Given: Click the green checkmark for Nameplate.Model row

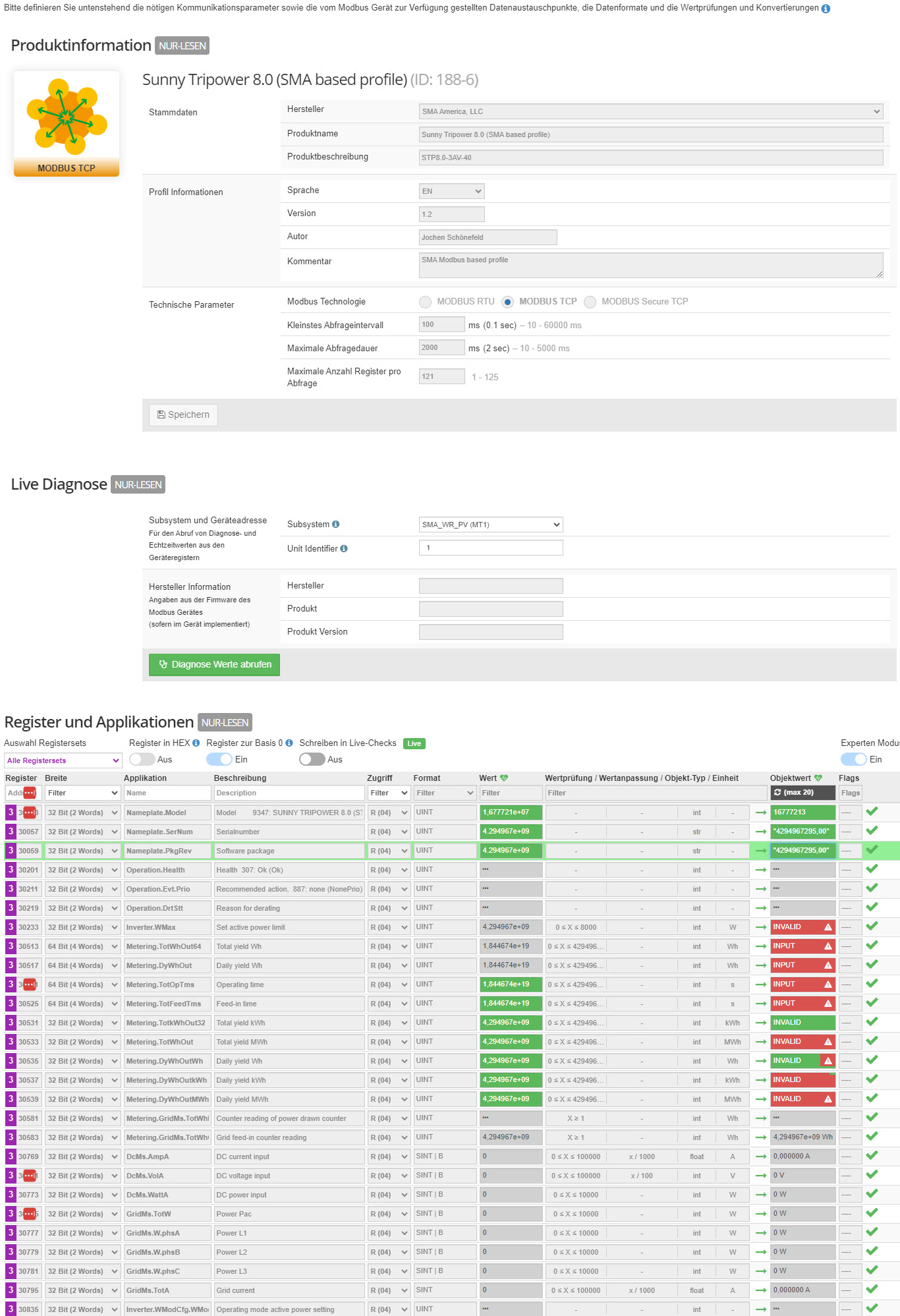Looking at the screenshot, I should 872,812.
